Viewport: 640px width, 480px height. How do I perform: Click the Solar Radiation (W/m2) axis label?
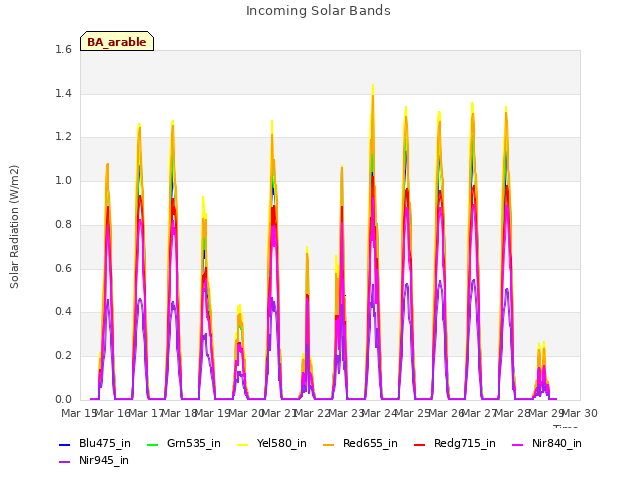14,227
